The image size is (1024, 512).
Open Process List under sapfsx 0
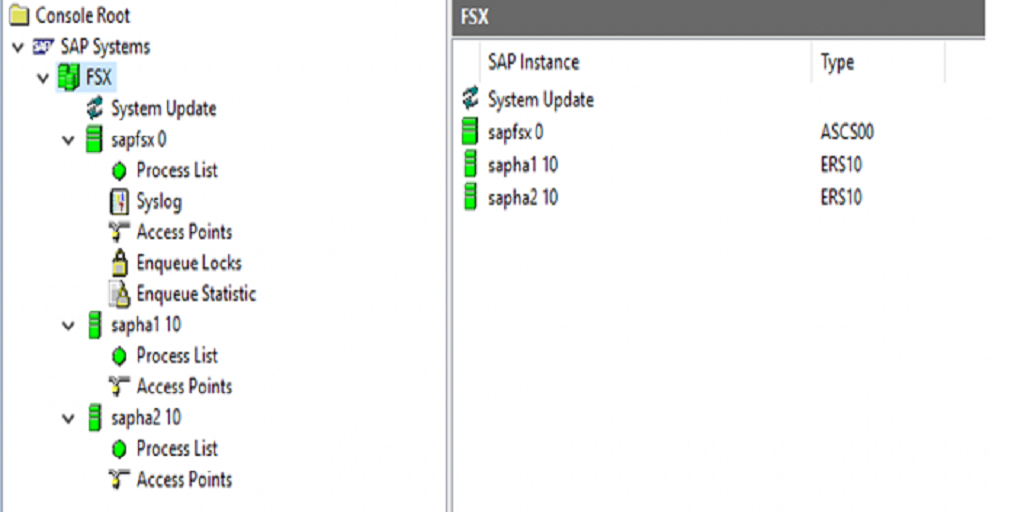click(x=177, y=170)
